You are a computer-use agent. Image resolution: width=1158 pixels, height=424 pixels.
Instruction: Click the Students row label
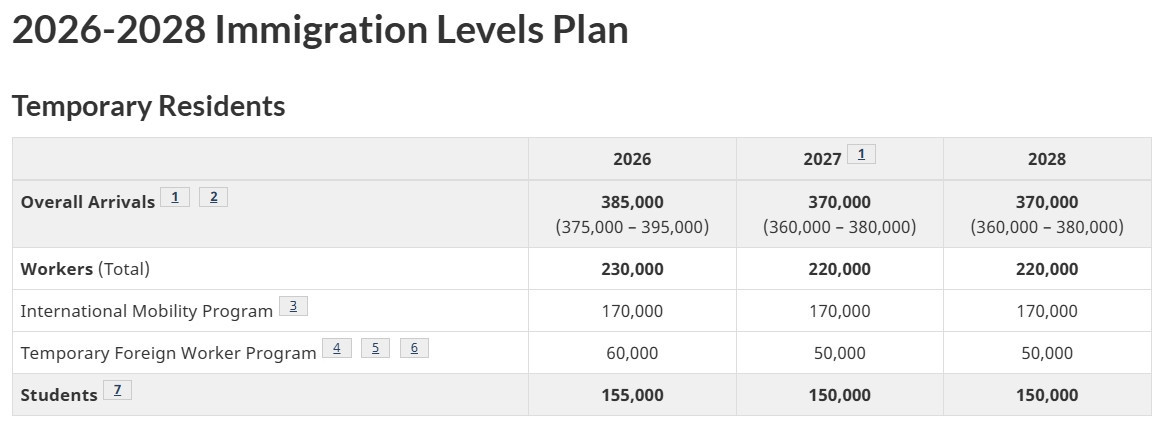[59, 395]
